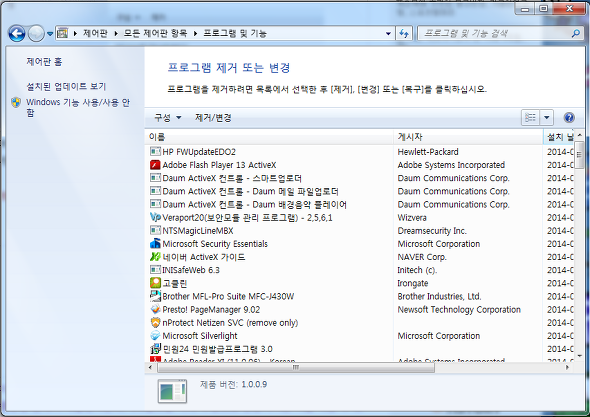Select the 고클린 program icon
Viewport: 590px width, 417px height.
pos(155,283)
